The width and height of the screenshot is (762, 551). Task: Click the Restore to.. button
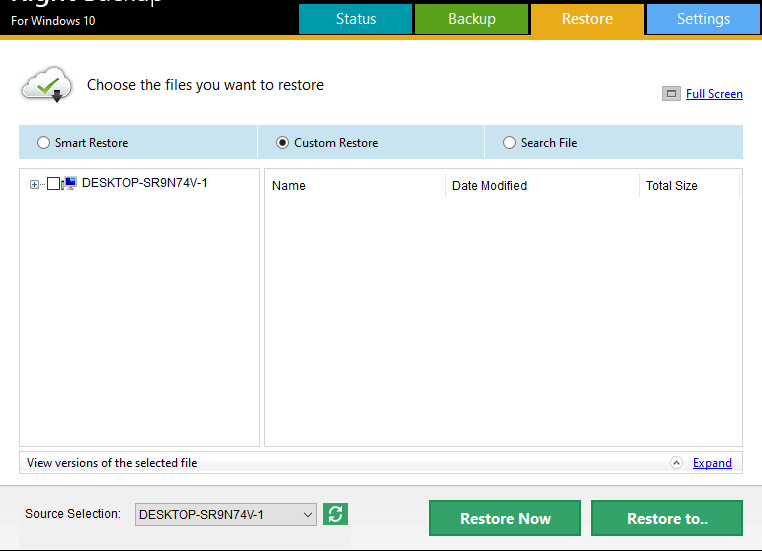pyautogui.click(x=667, y=518)
